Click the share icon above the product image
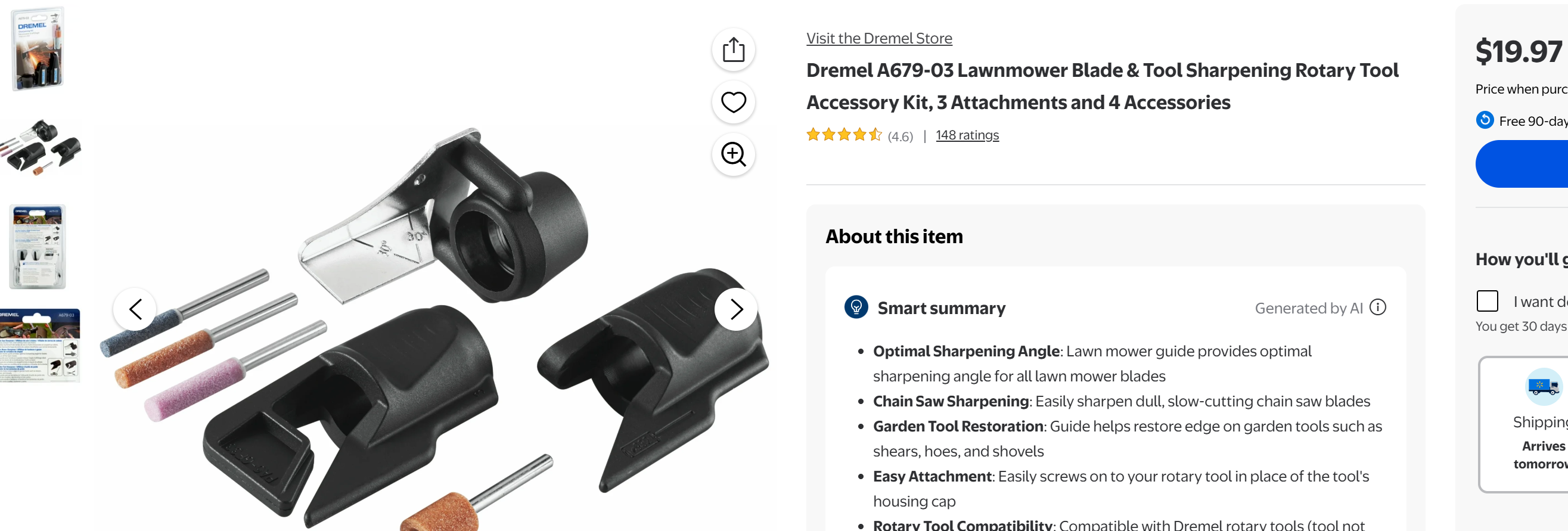 [734, 50]
